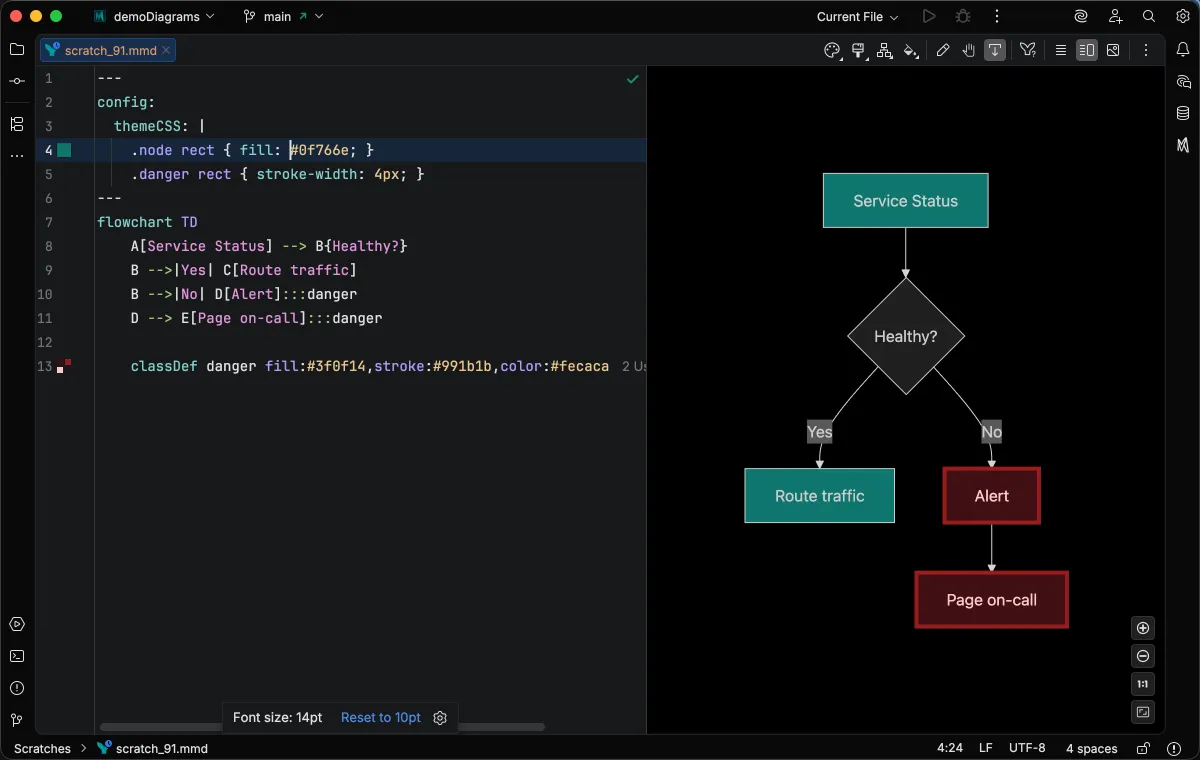Open the demoDiagrams project dropdown
Image resolution: width=1200 pixels, height=760 pixels.
[155, 16]
